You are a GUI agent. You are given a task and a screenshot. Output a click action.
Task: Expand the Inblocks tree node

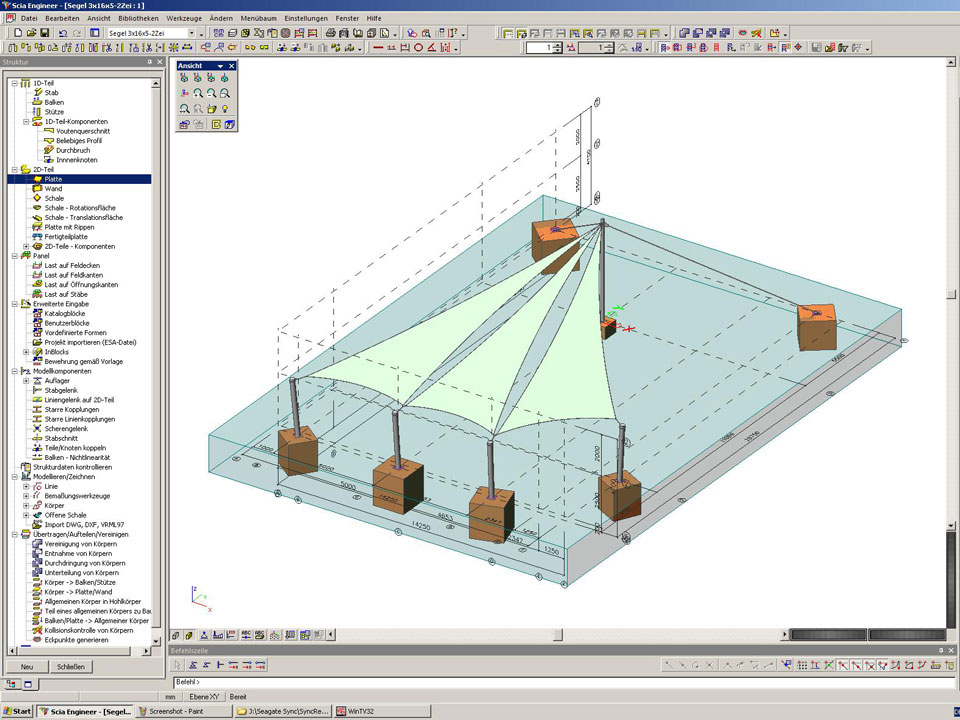tap(26, 352)
